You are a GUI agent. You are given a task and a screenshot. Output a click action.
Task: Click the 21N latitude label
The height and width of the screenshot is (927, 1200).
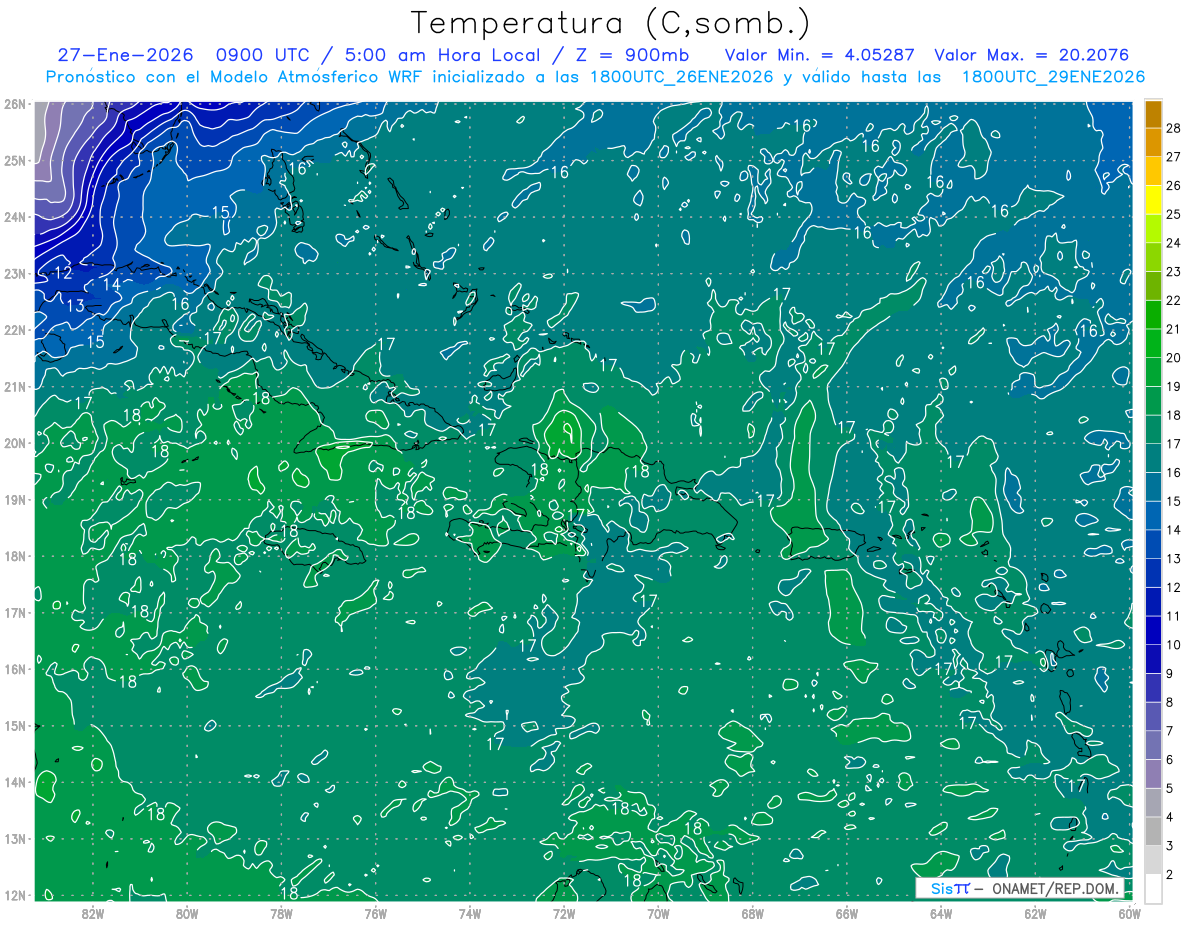coord(14,386)
